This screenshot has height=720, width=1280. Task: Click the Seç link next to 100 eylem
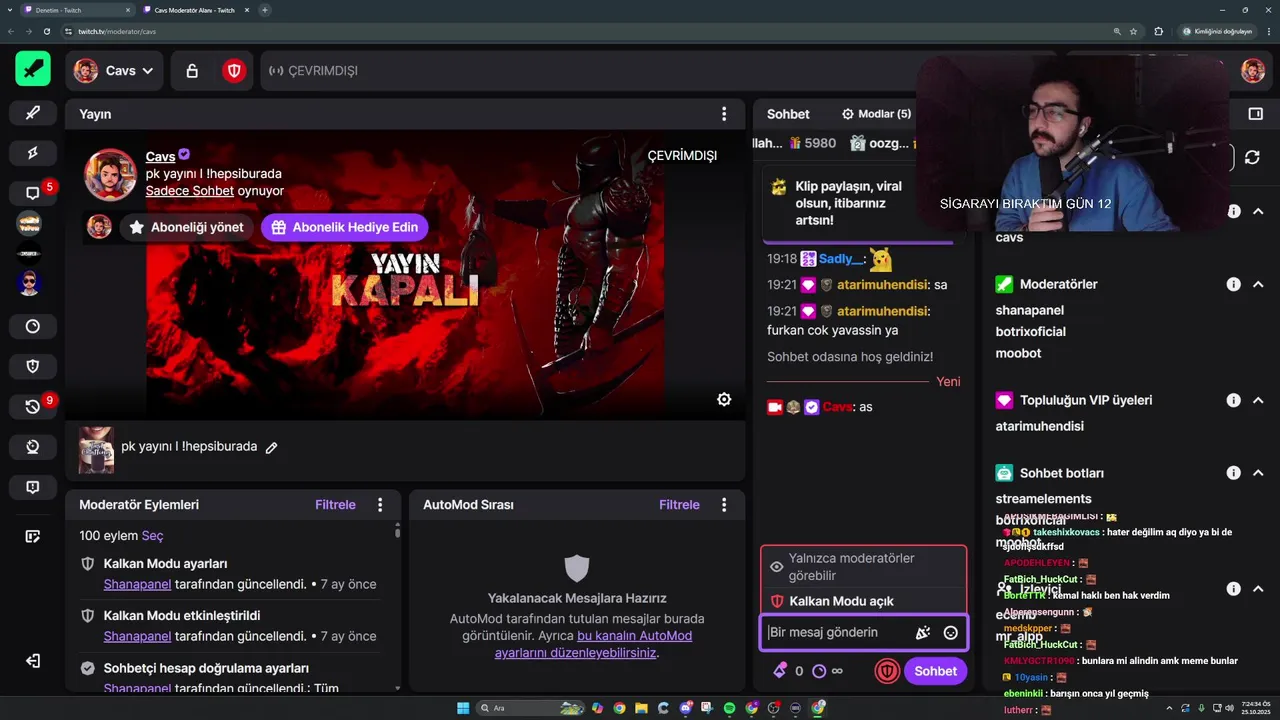[152, 536]
